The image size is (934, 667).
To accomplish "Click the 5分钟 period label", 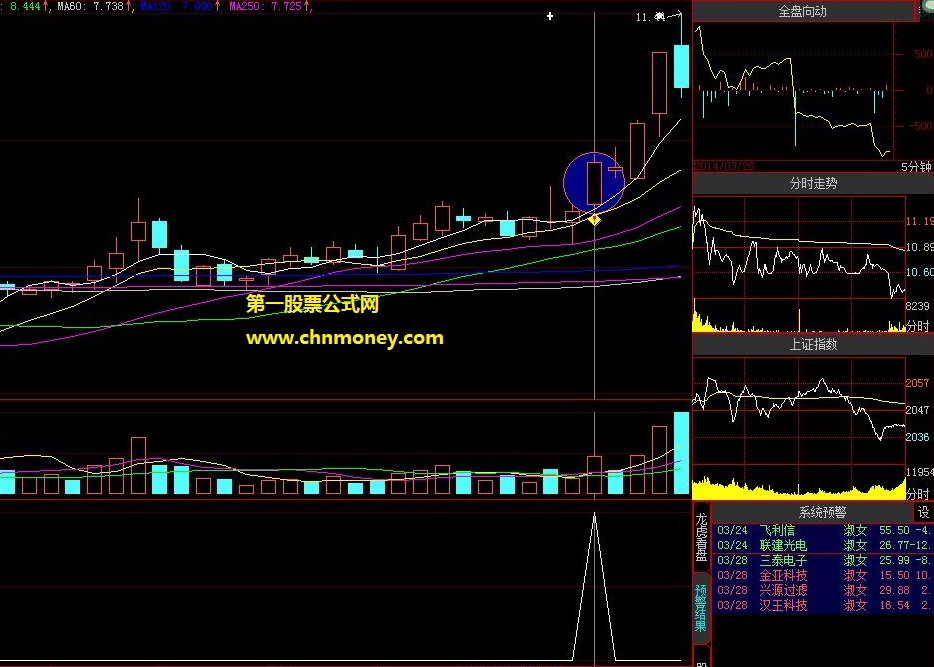I will coord(916,167).
